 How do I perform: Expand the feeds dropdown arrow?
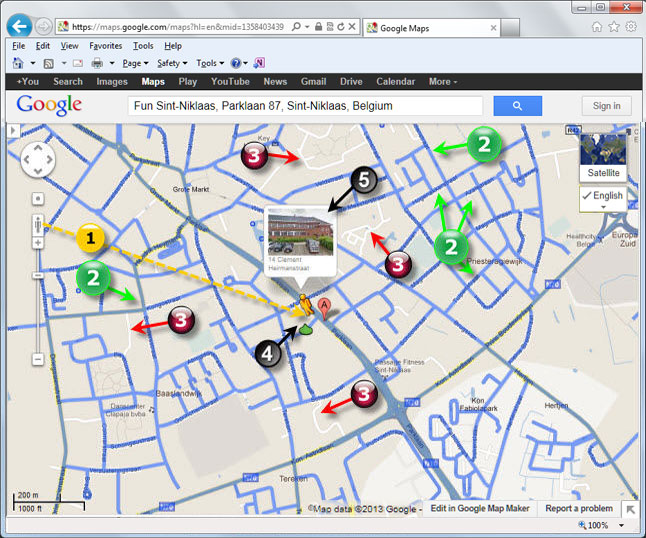(64, 63)
